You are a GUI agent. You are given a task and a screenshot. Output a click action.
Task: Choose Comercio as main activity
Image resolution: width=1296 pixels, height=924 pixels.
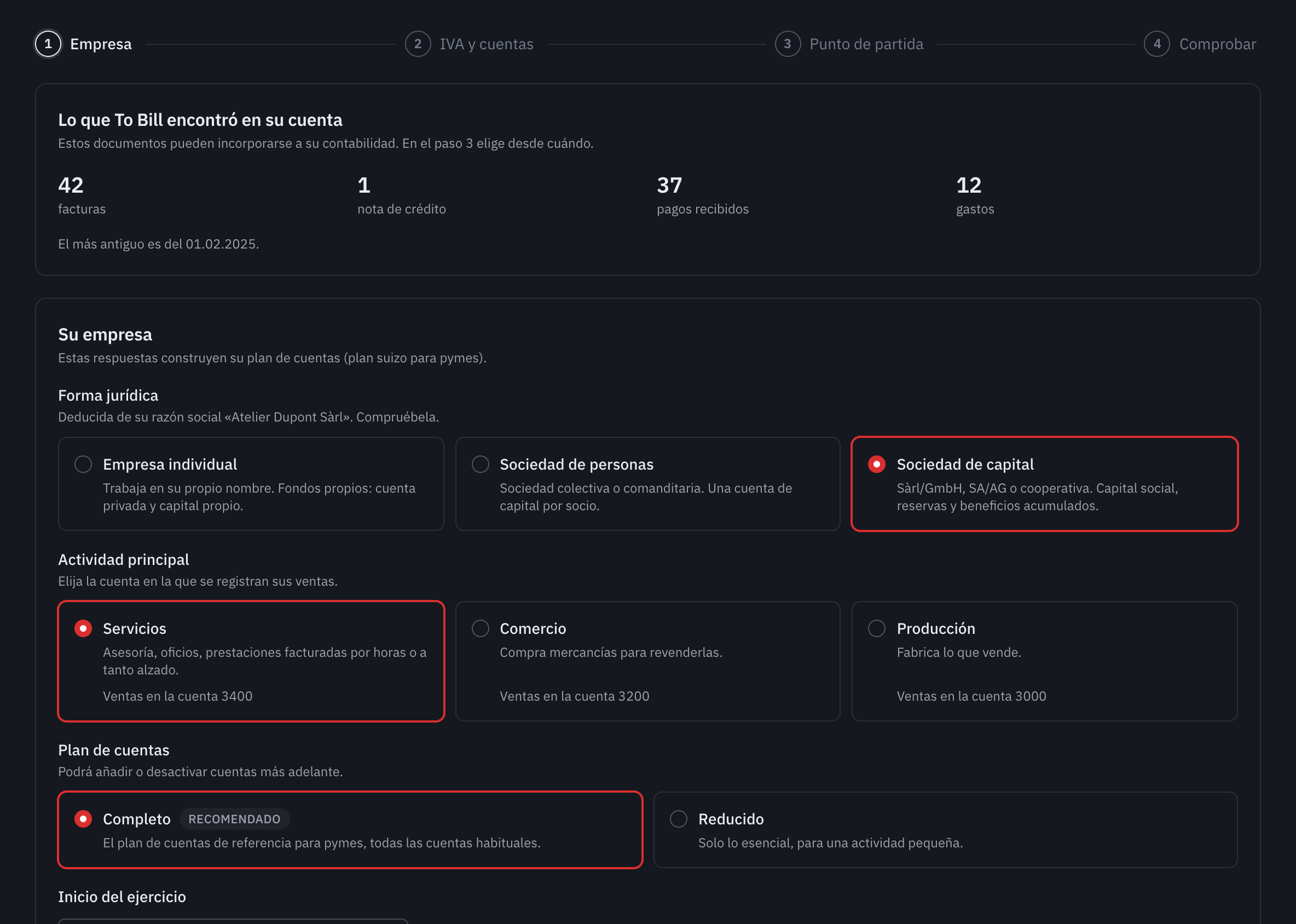point(647,661)
